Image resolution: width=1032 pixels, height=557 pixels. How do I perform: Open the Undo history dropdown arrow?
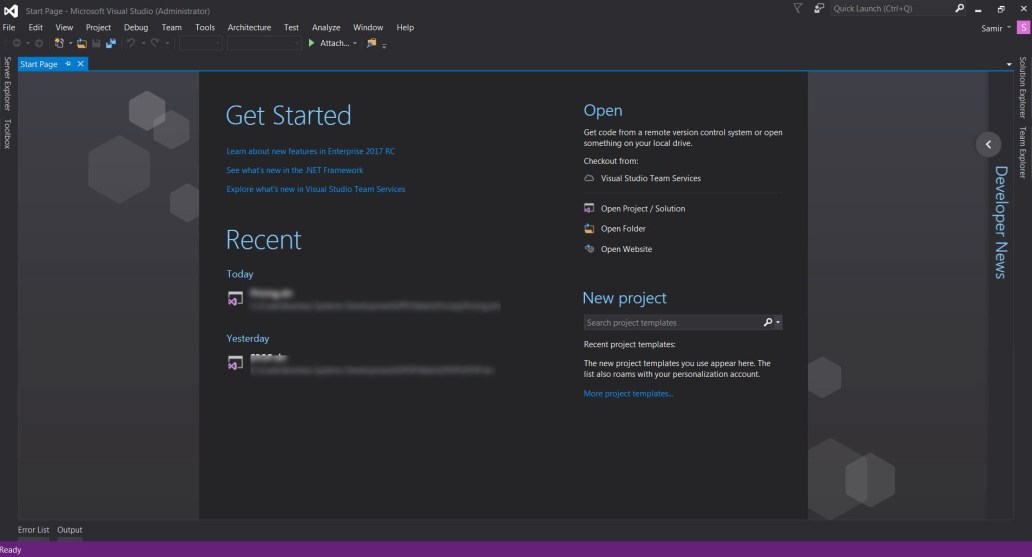click(143, 43)
